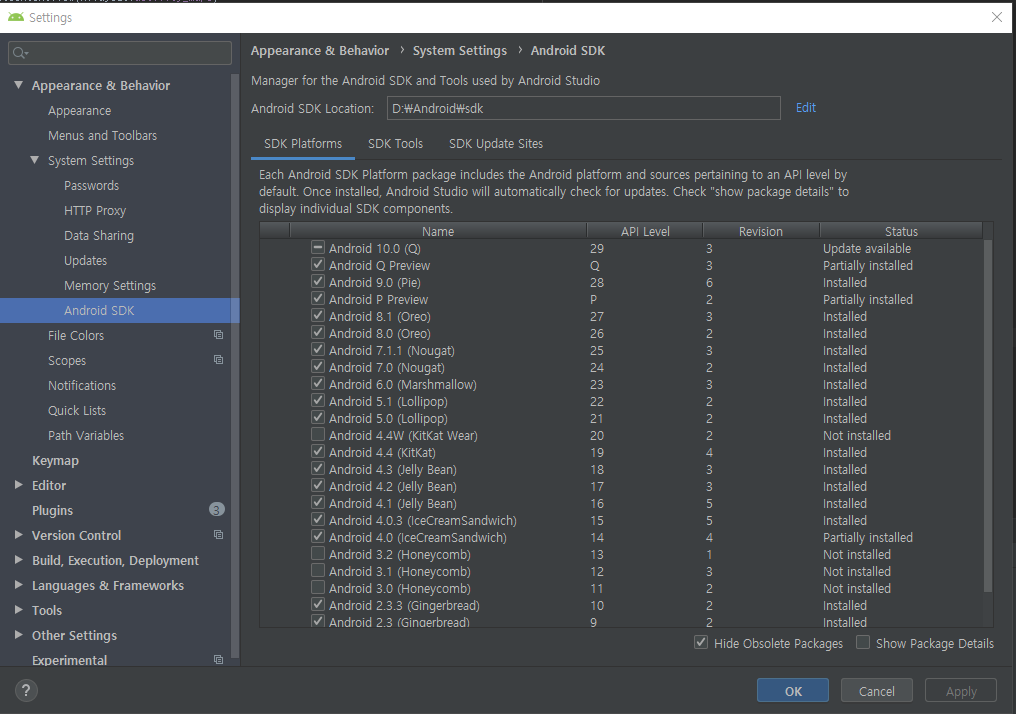Click System Settings in the breadcrumb
This screenshot has width=1016, height=714.
459,51
